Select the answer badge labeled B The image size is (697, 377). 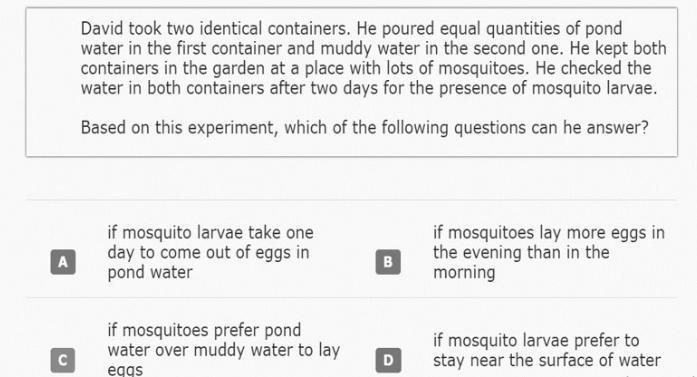click(388, 262)
